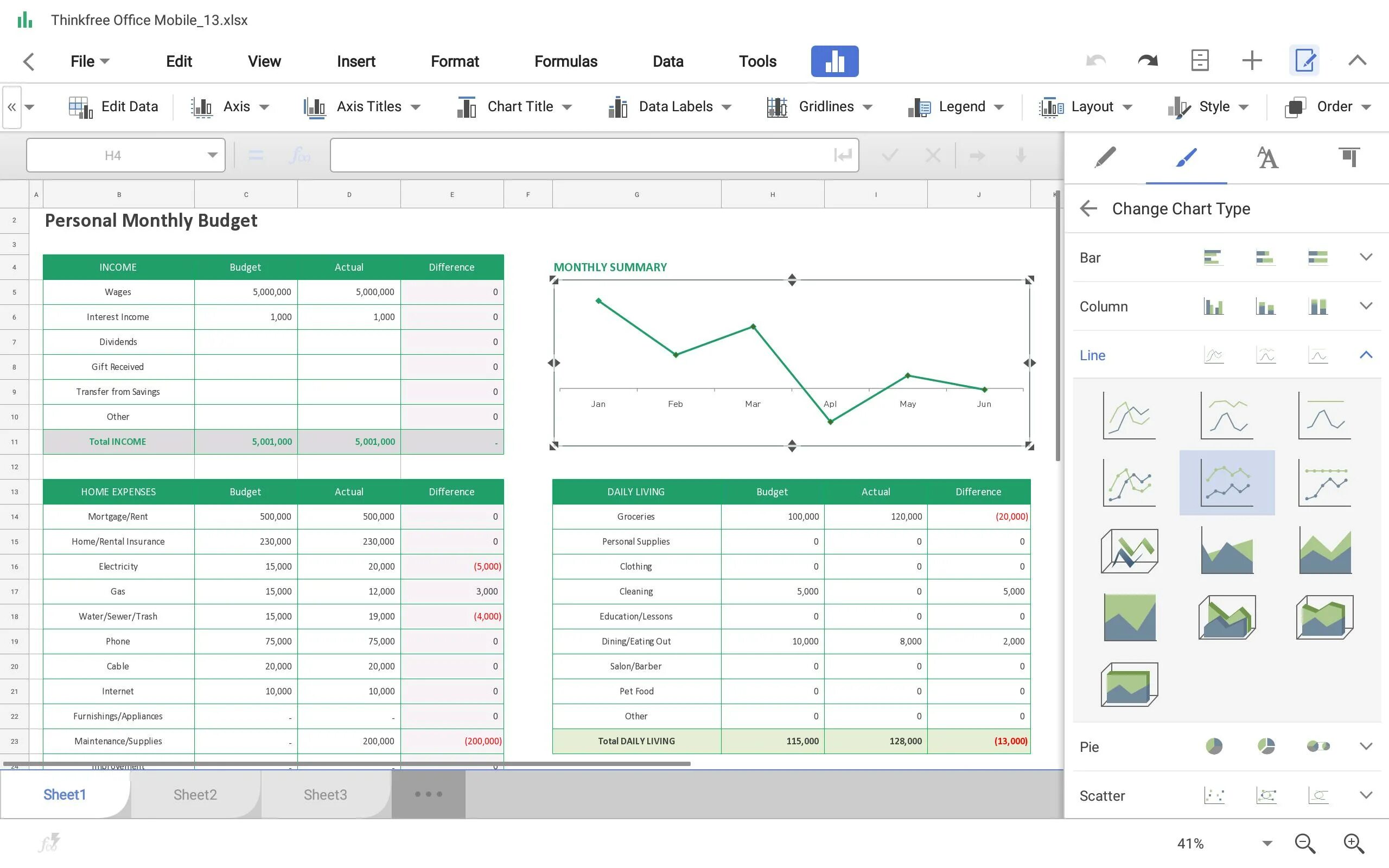Click the redo arrow icon
Screen dimensions: 1389x868
pos(1148,60)
